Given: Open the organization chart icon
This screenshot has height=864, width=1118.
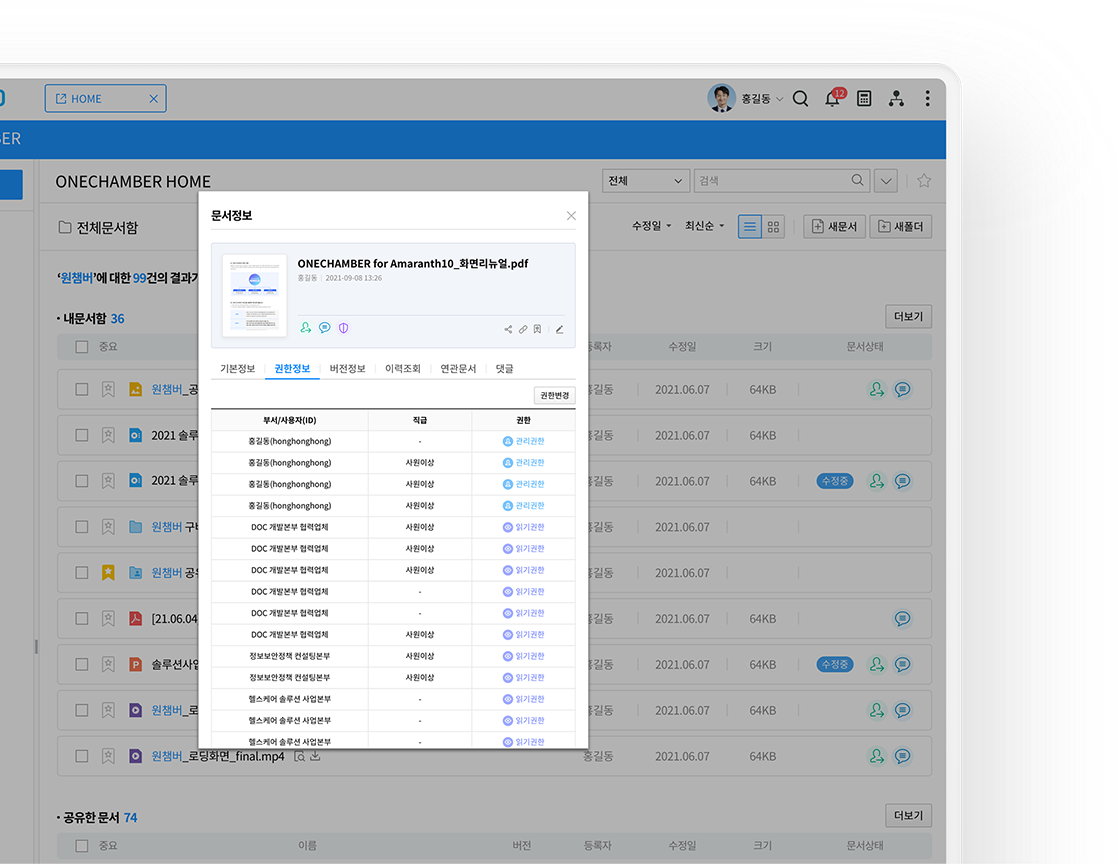Looking at the screenshot, I should point(896,98).
